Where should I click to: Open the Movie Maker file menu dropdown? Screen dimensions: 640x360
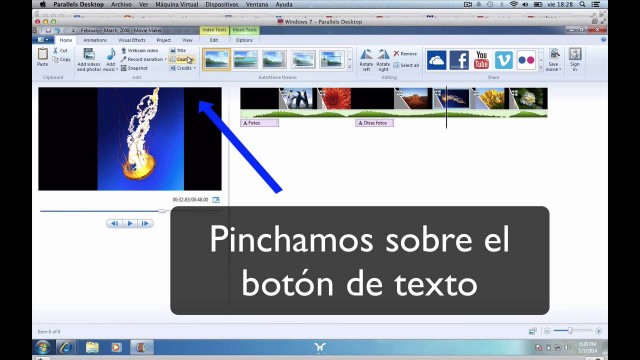(44, 40)
